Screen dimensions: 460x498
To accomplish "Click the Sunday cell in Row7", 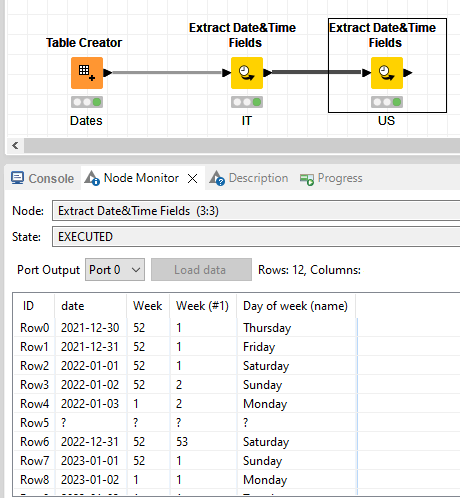I will pos(262,461).
